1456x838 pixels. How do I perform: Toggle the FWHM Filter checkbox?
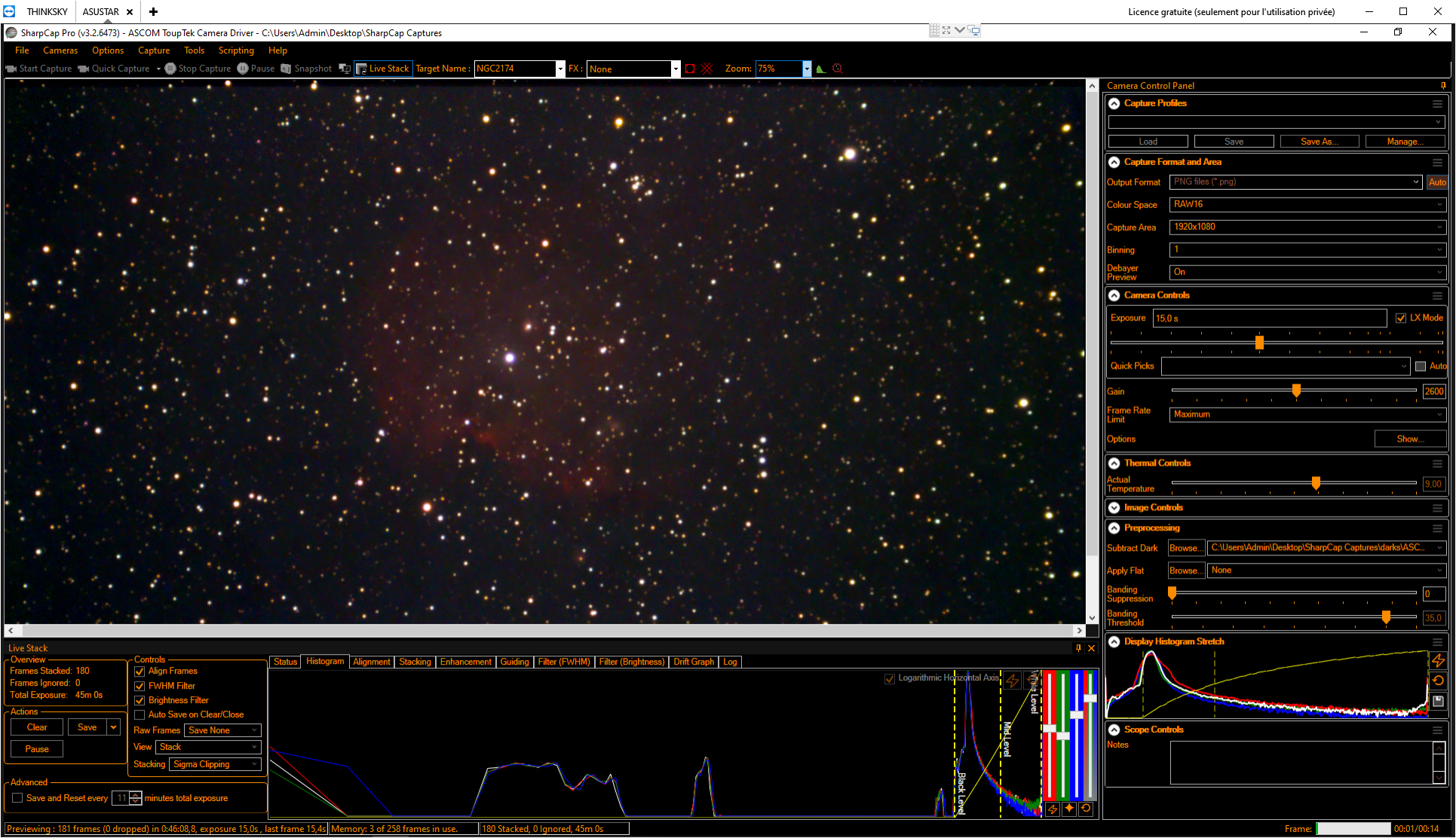click(x=139, y=687)
